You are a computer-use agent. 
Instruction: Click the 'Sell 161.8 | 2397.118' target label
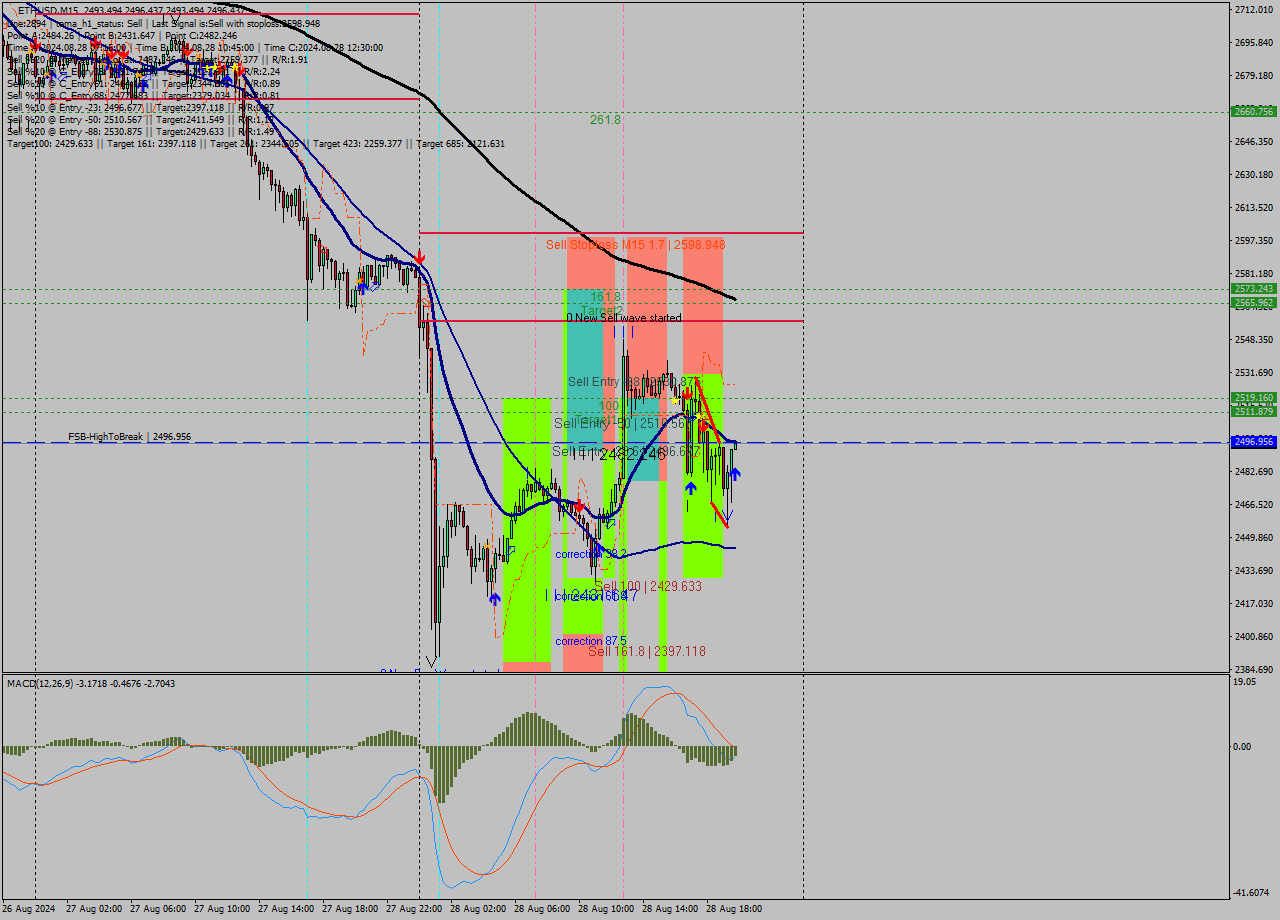650,649
